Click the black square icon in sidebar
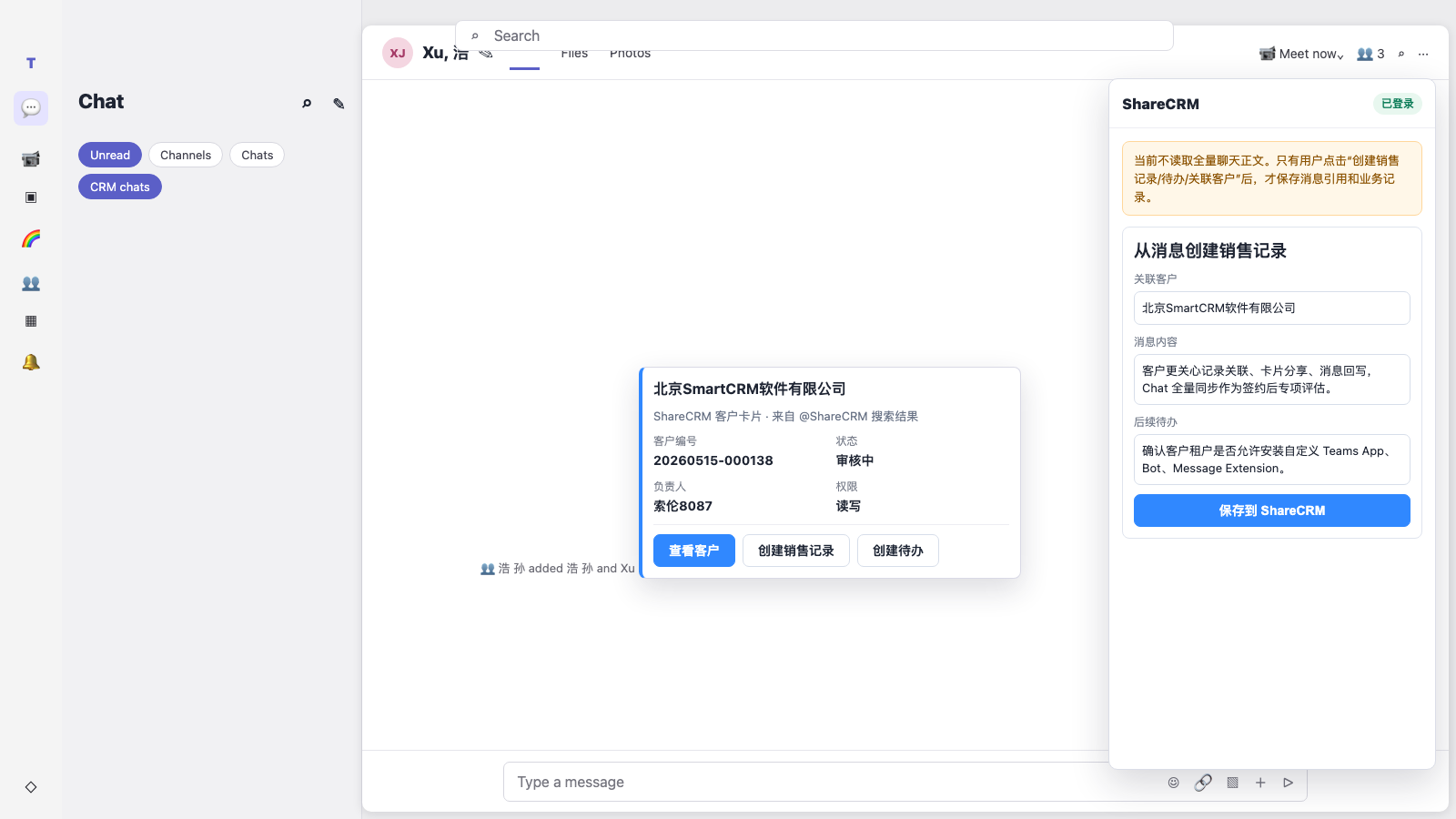 (x=31, y=197)
